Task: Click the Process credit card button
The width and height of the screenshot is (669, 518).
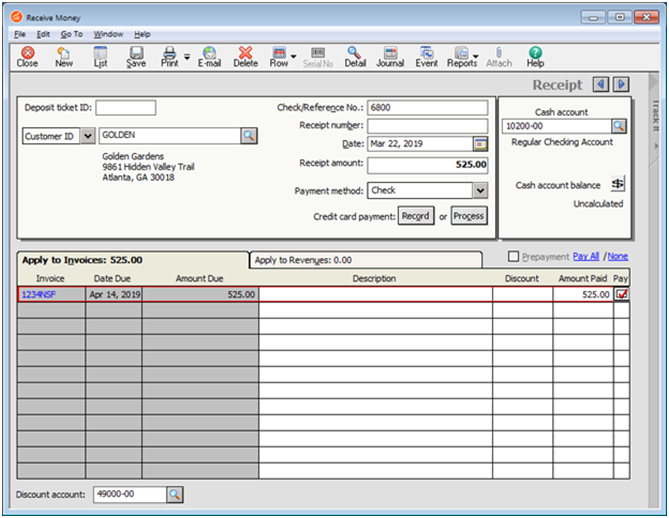Action: pyautogui.click(x=469, y=216)
